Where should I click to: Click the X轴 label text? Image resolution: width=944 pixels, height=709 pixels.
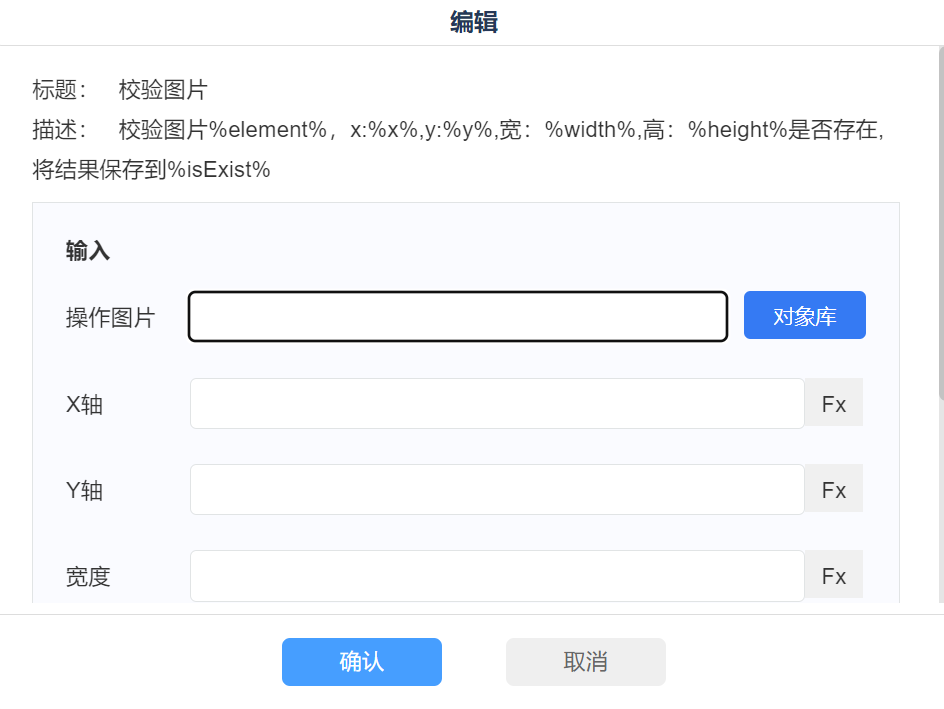click(x=84, y=405)
